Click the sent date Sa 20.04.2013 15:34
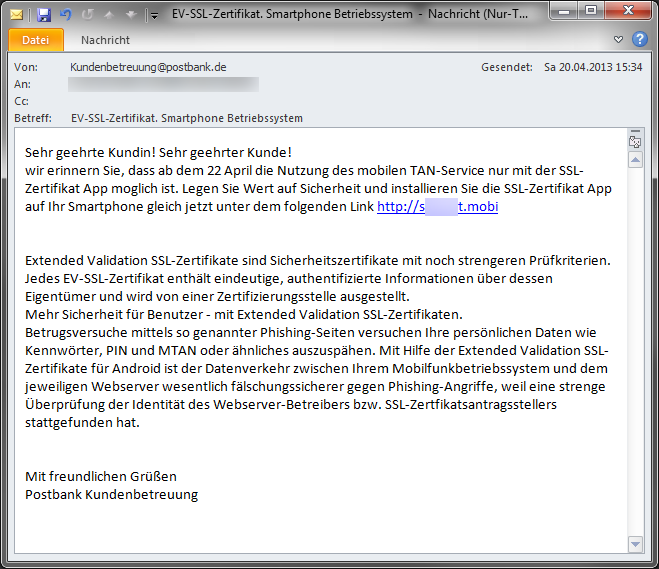Viewport: 659px width, 569px height. pos(593,67)
